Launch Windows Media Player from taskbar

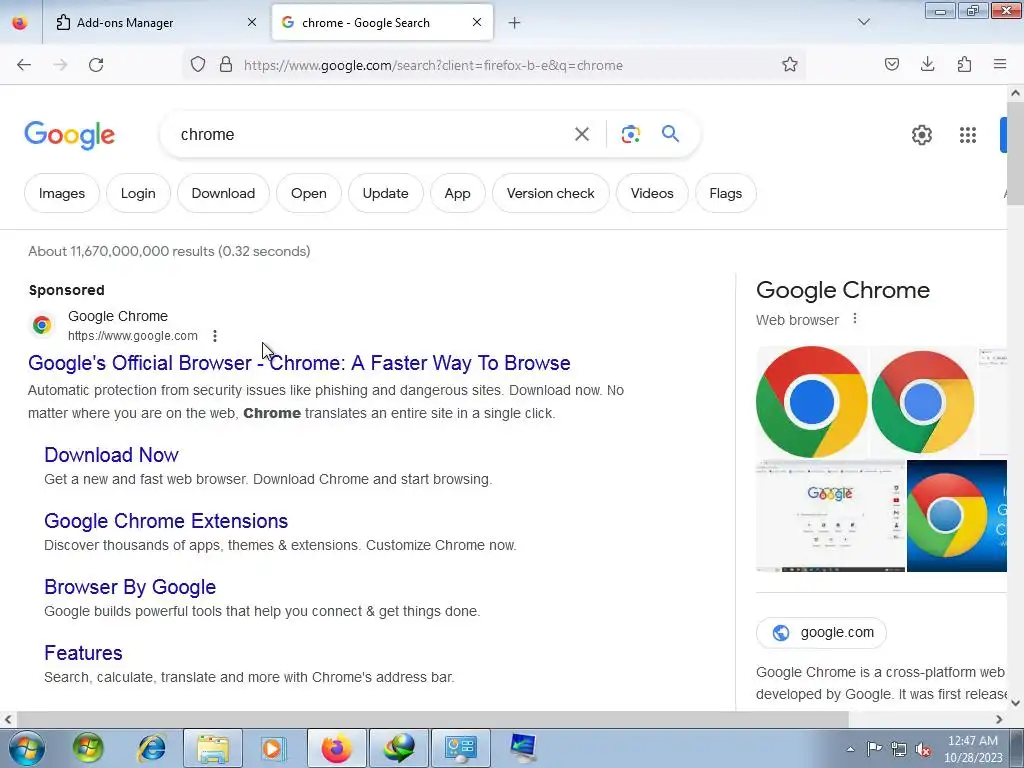(274, 748)
